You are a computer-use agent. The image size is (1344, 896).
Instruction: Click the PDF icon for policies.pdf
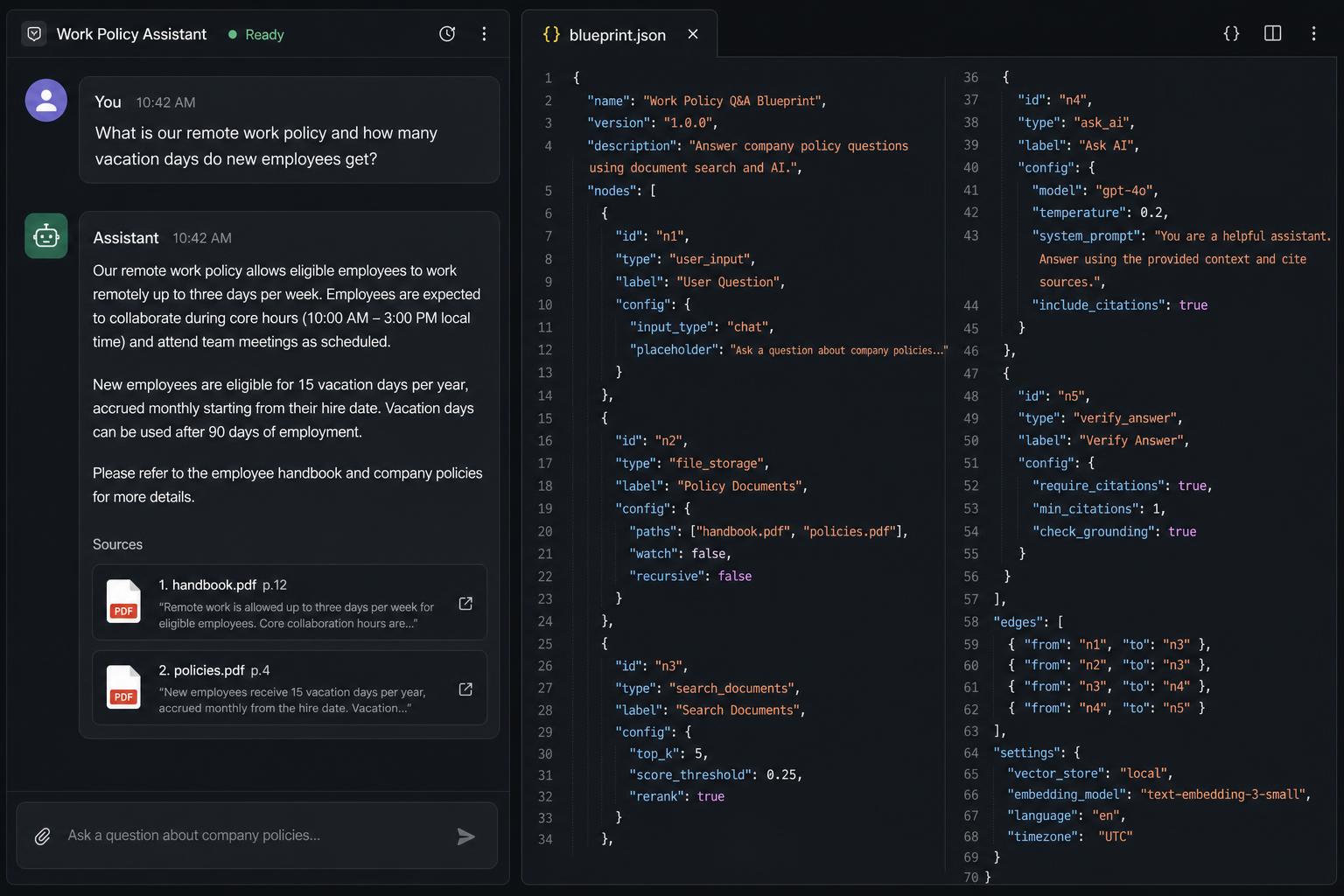123,687
